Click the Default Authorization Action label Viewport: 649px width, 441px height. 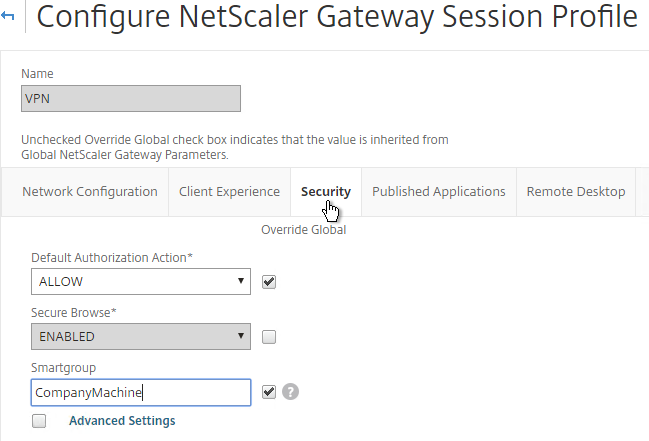112,258
